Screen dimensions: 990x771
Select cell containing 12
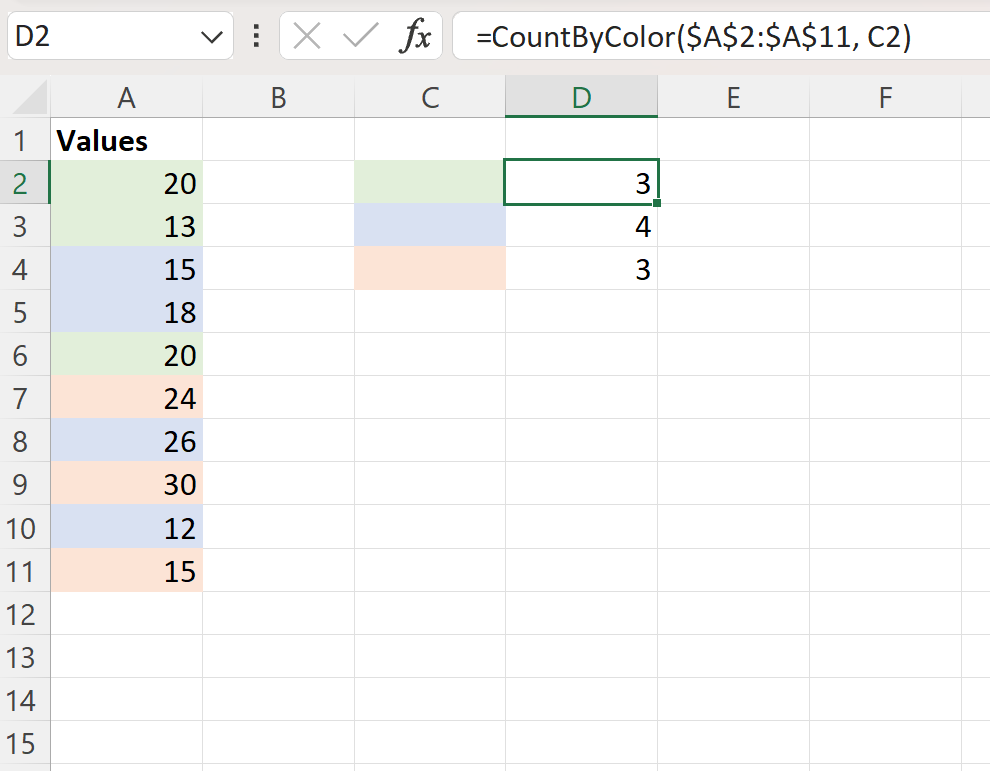pyautogui.click(x=126, y=527)
